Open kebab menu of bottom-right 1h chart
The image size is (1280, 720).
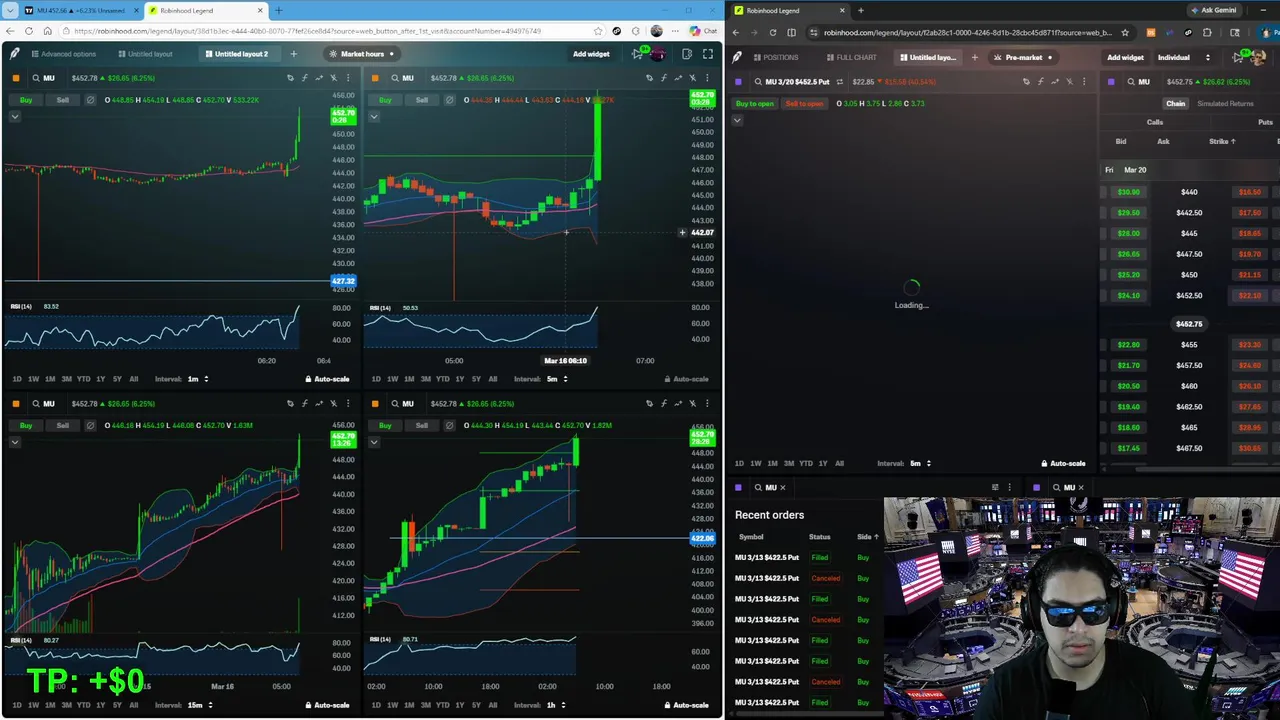click(707, 404)
